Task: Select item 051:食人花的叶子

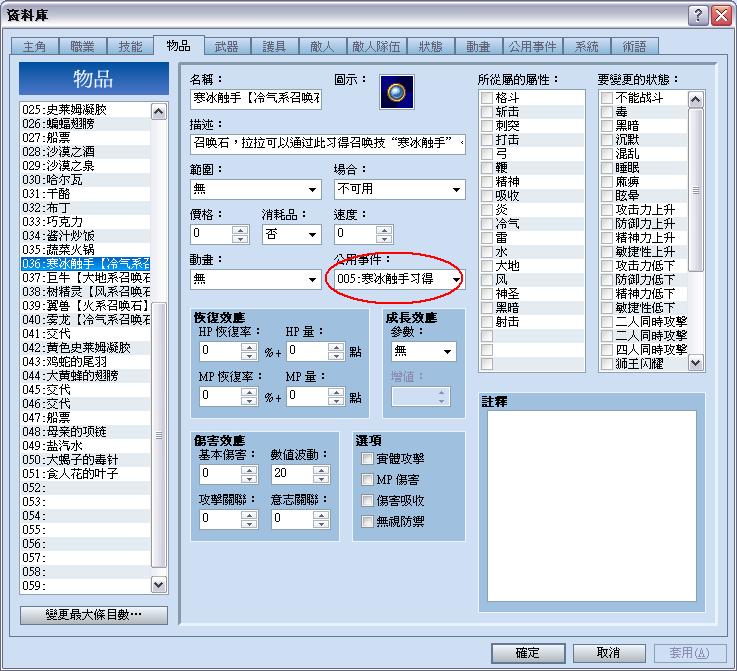Action: tap(86, 474)
